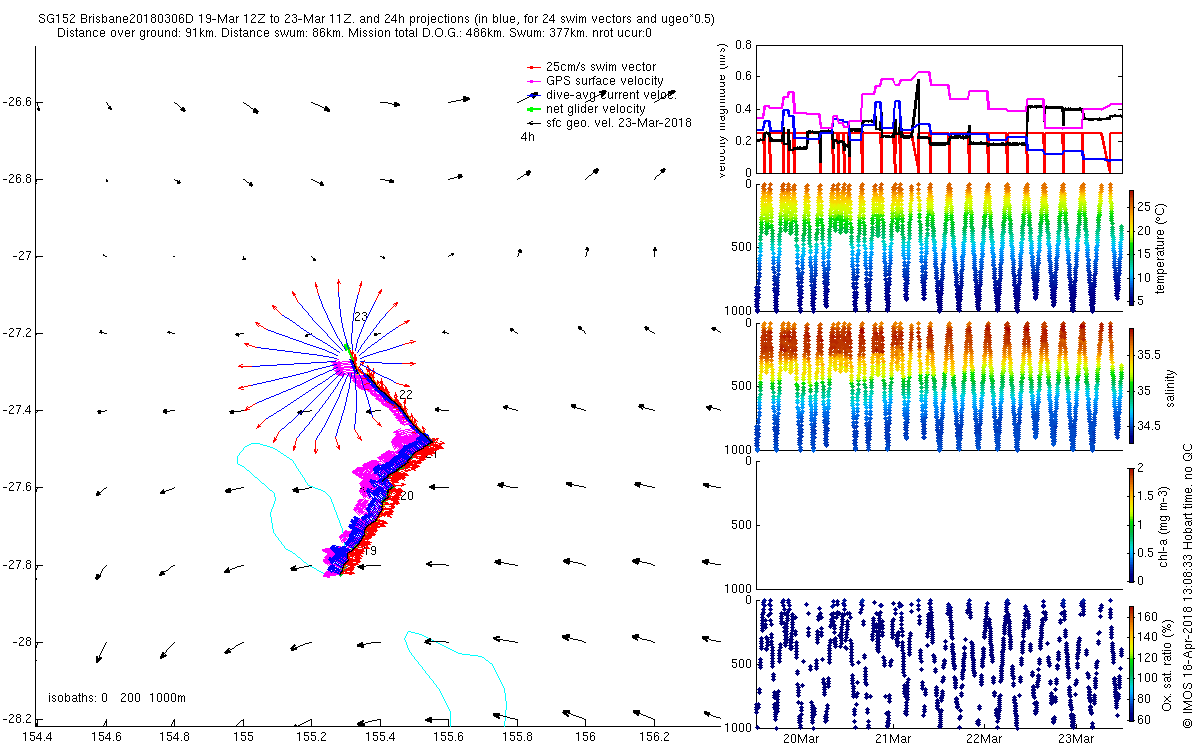Click the red swim vector legend marker
The height and width of the screenshot is (750, 1200).
[534, 67]
